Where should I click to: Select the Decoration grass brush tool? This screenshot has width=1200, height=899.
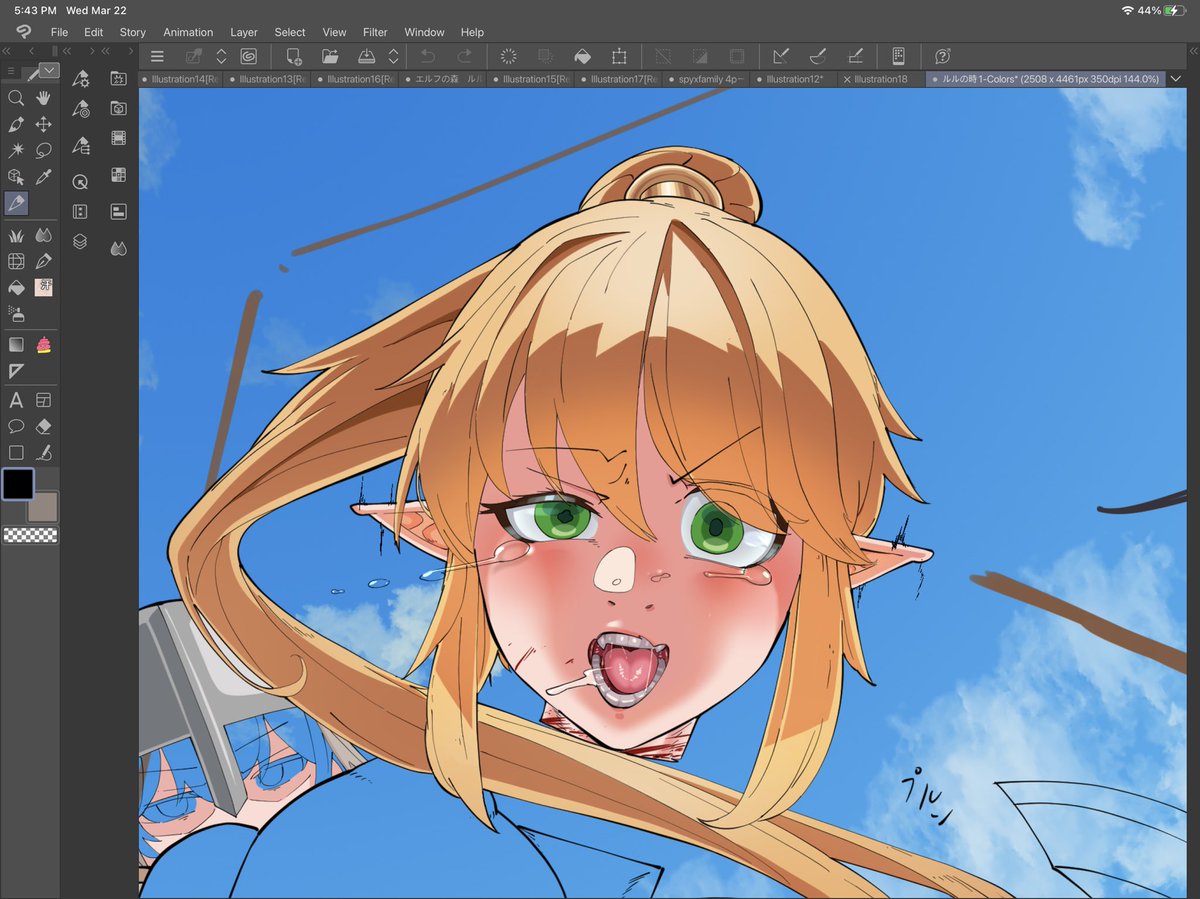[x=16, y=236]
